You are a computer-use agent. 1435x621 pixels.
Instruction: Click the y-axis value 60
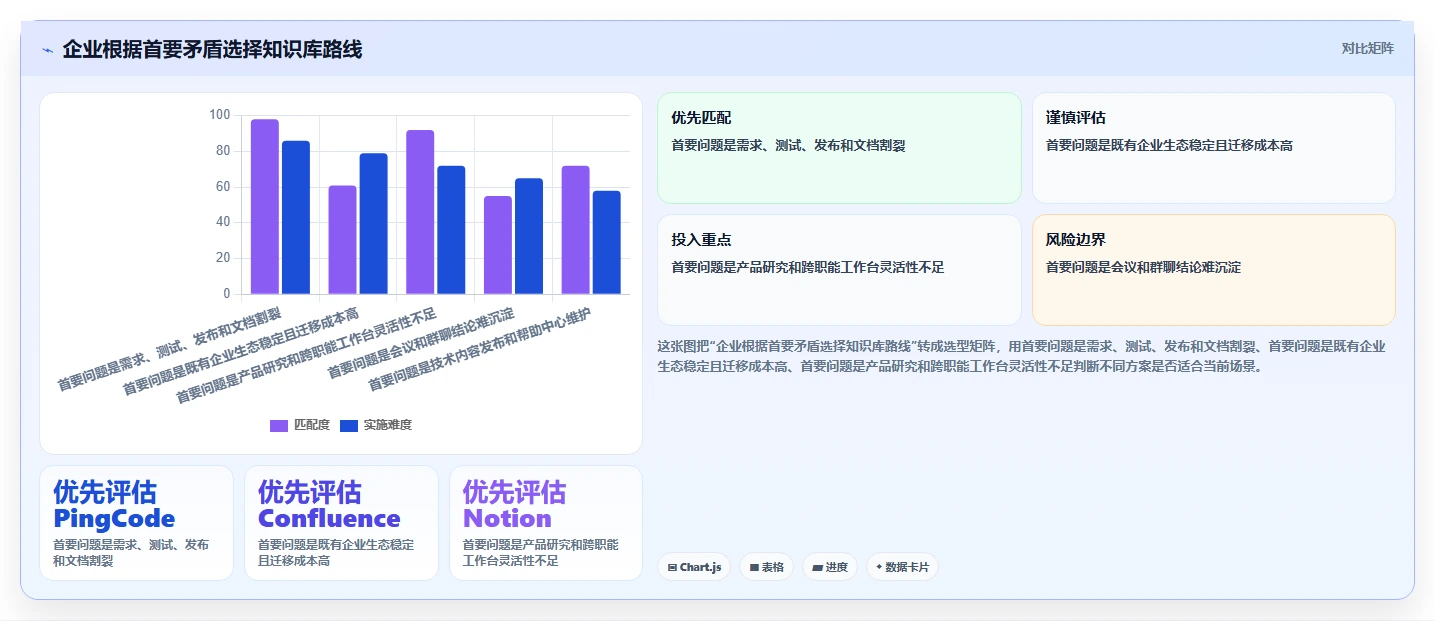pos(223,187)
